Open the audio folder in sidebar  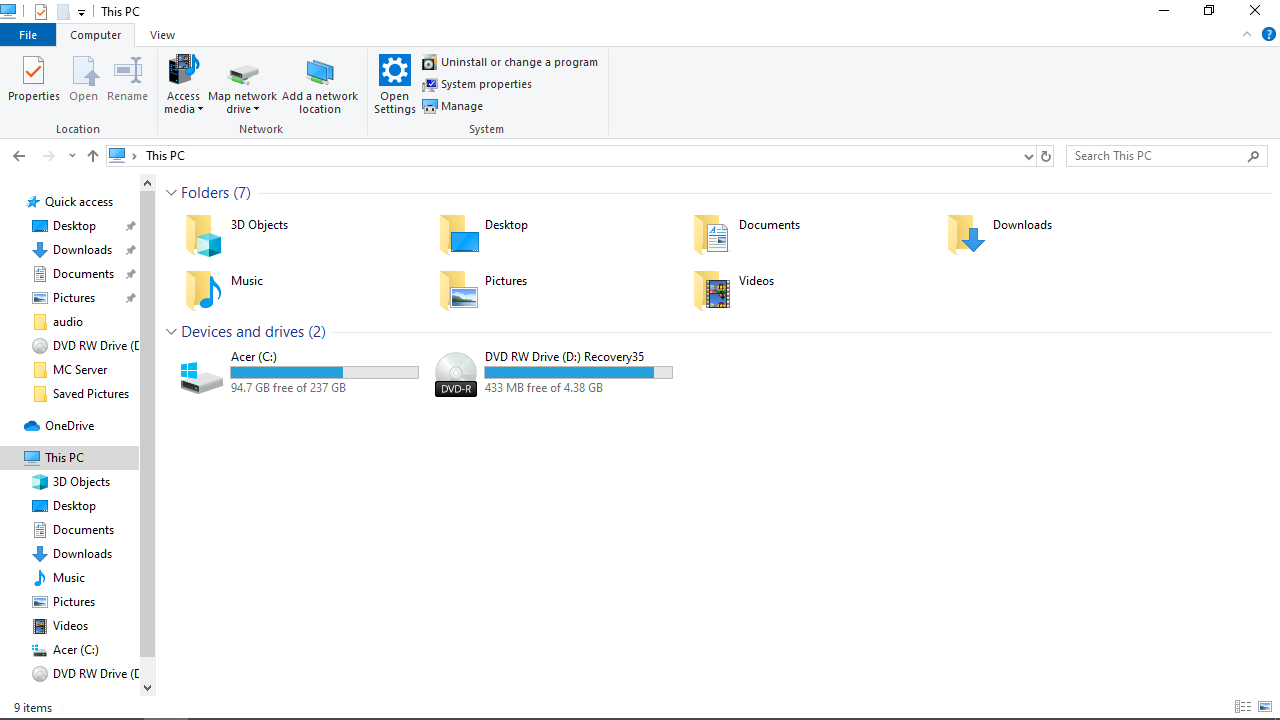[68, 322]
